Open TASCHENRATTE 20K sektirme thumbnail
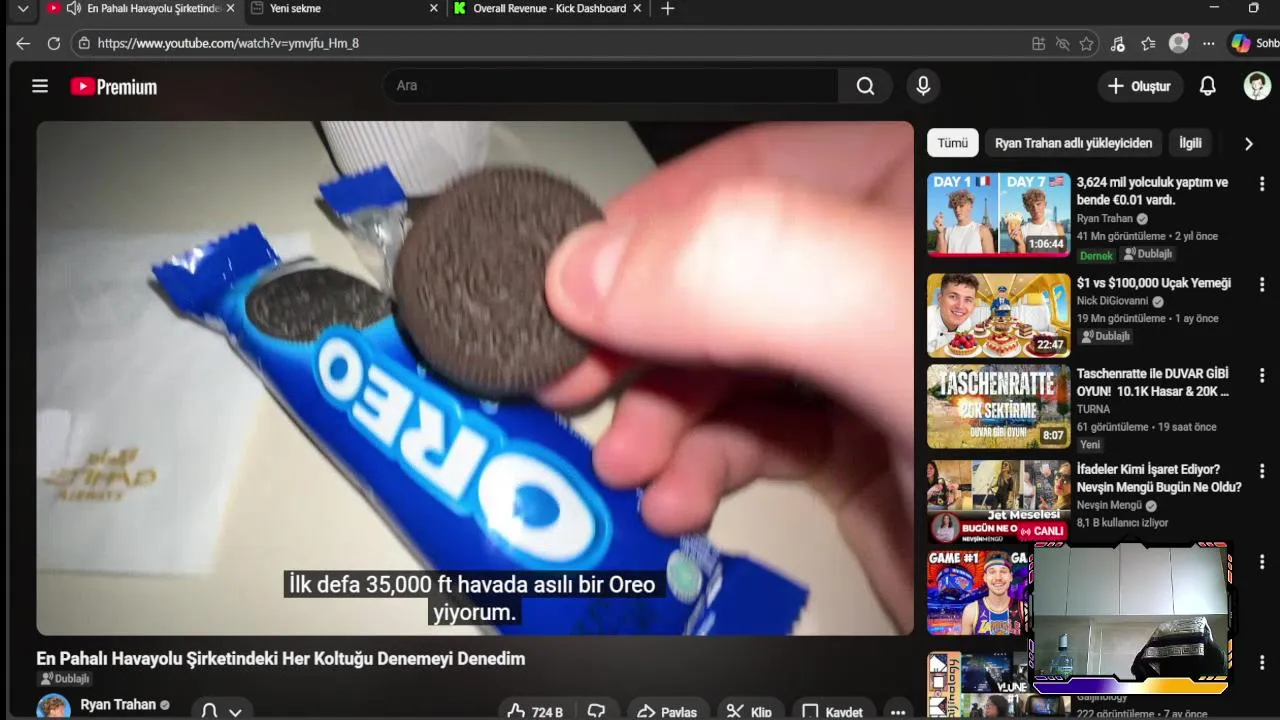 click(x=998, y=406)
